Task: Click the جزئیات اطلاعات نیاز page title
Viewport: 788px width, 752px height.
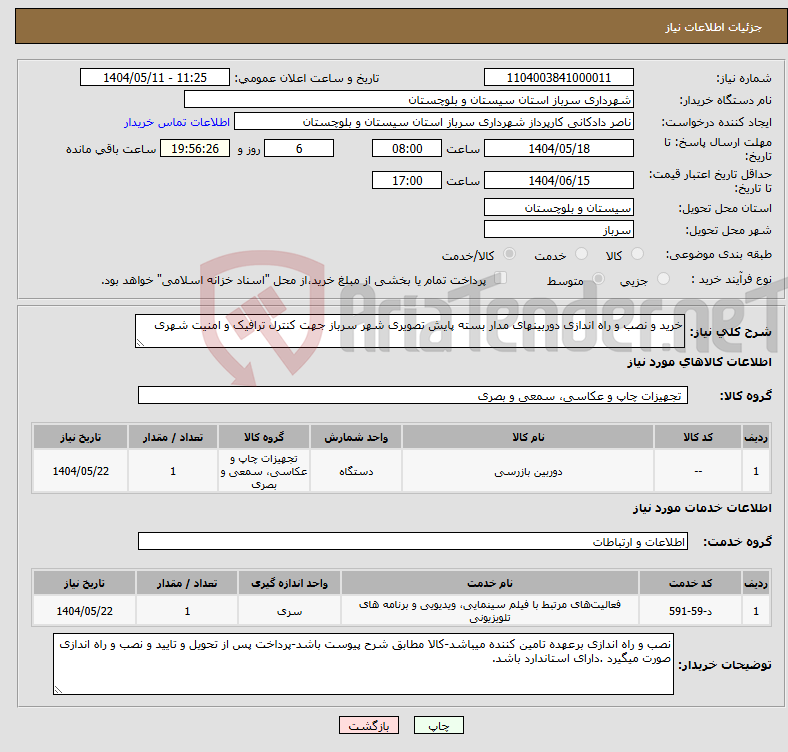Action: [714, 27]
